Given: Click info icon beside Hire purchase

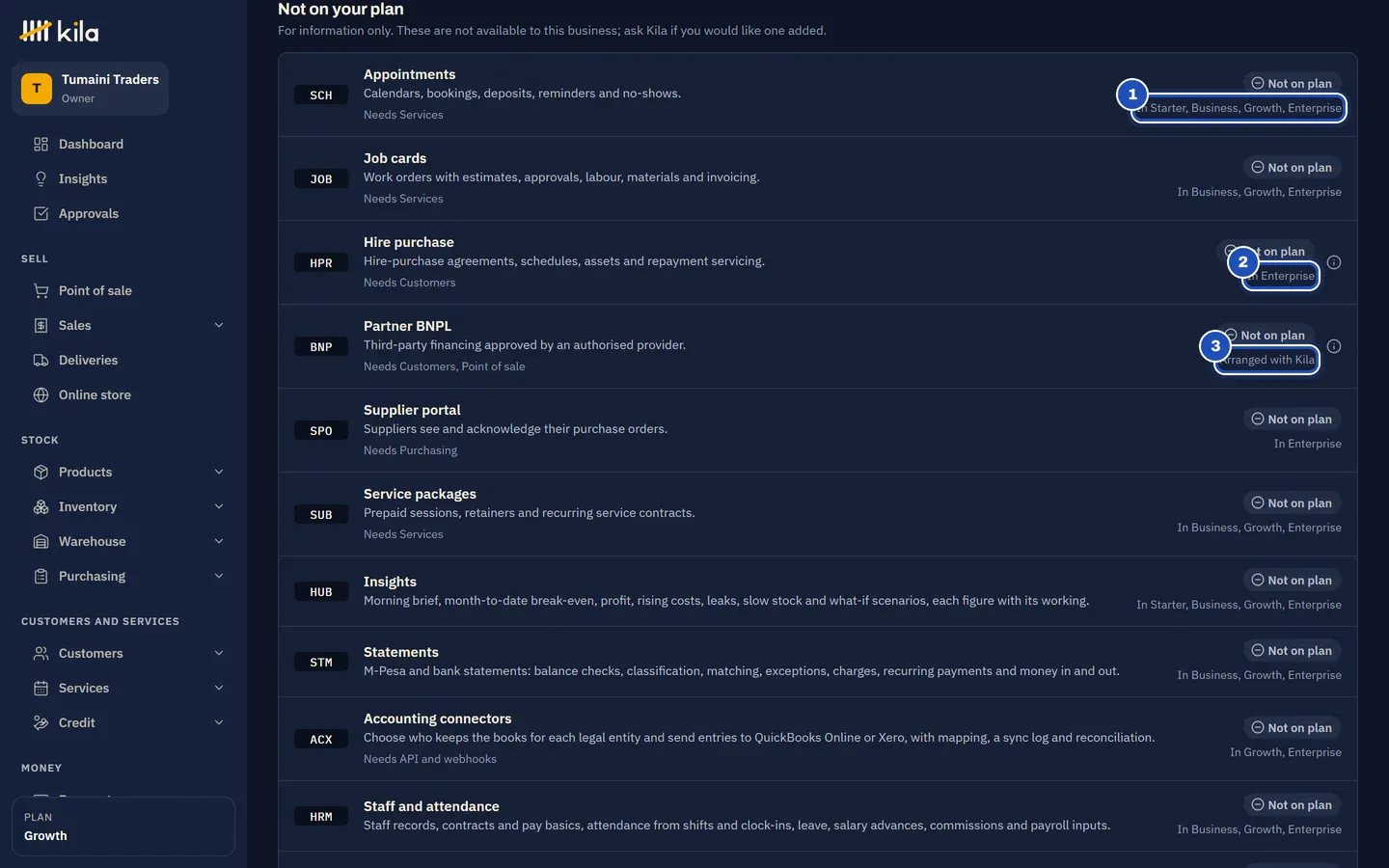Looking at the screenshot, I should pyautogui.click(x=1334, y=262).
